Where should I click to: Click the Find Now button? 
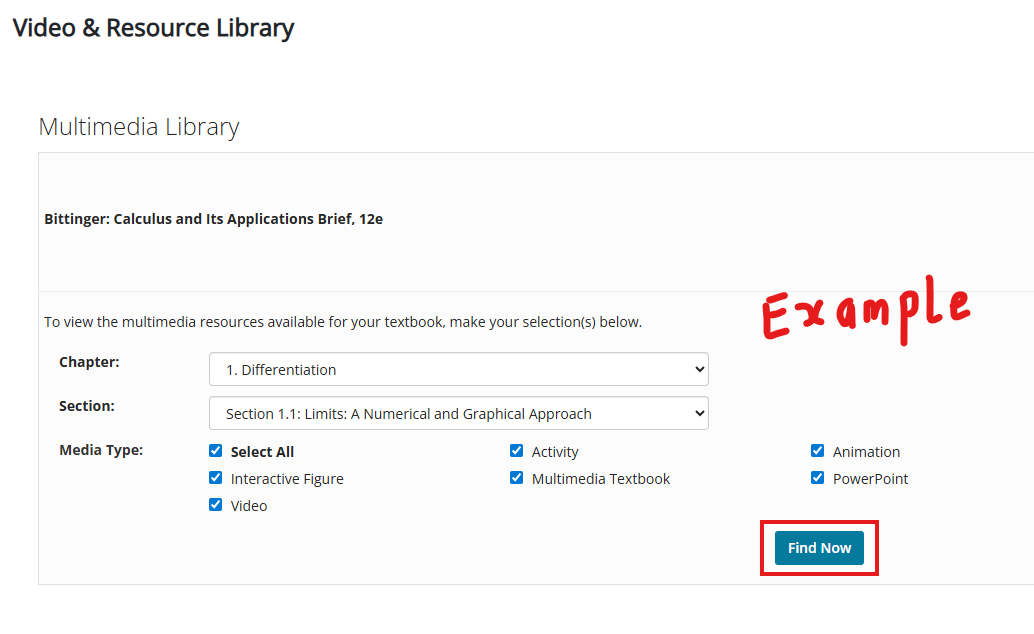(x=819, y=547)
